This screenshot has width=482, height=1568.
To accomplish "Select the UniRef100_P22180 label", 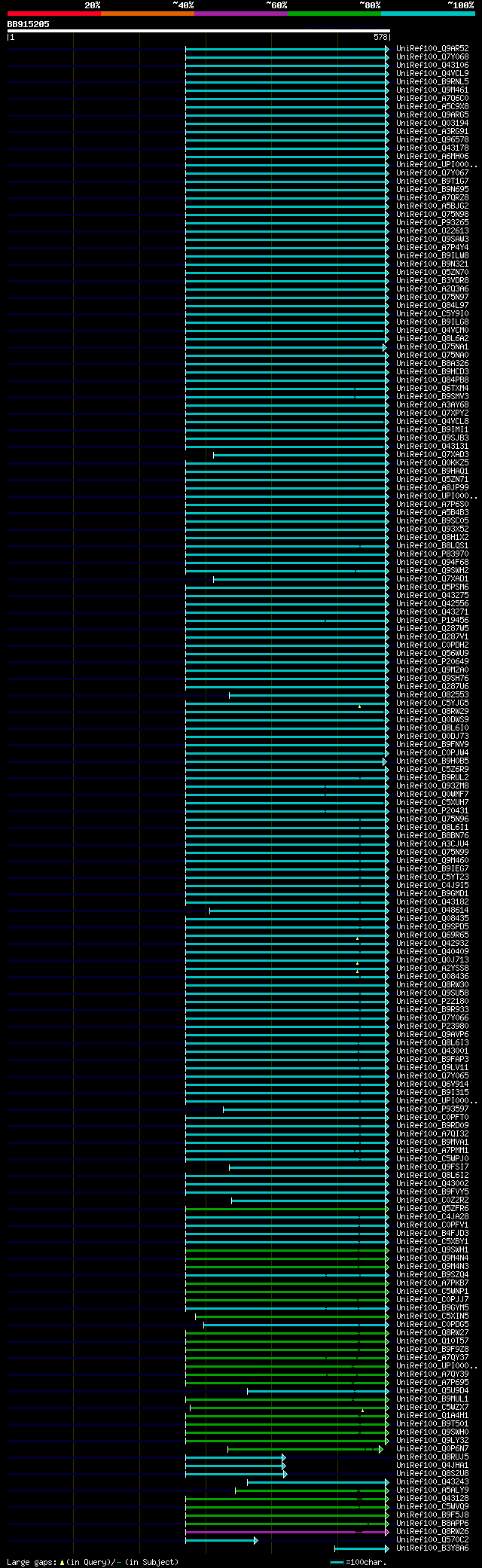I will [432, 1001].
